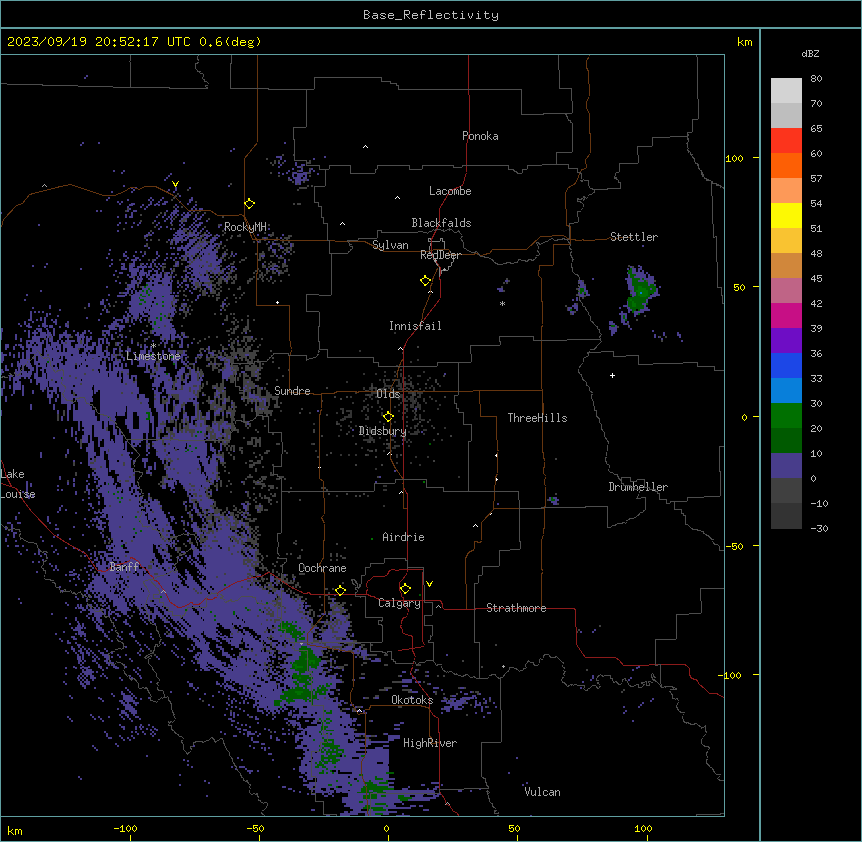Click the km label in bottom-left corner
This screenshot has height=842, width=862.
click(14, 830)
